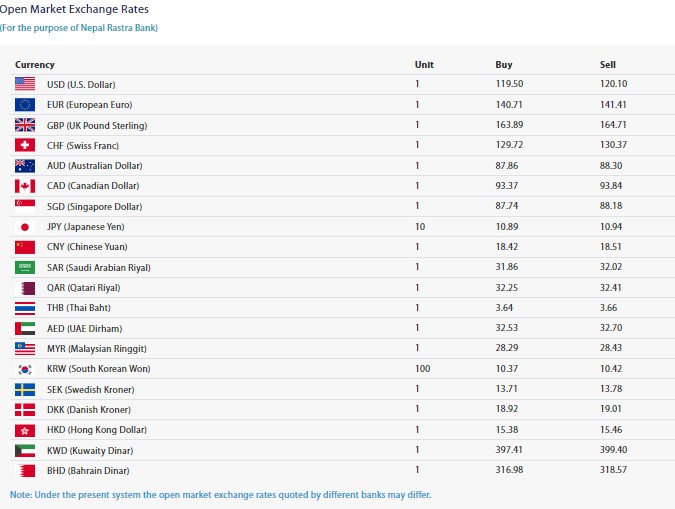Click the USD sell rate 120.10

(x=613, y=84)
